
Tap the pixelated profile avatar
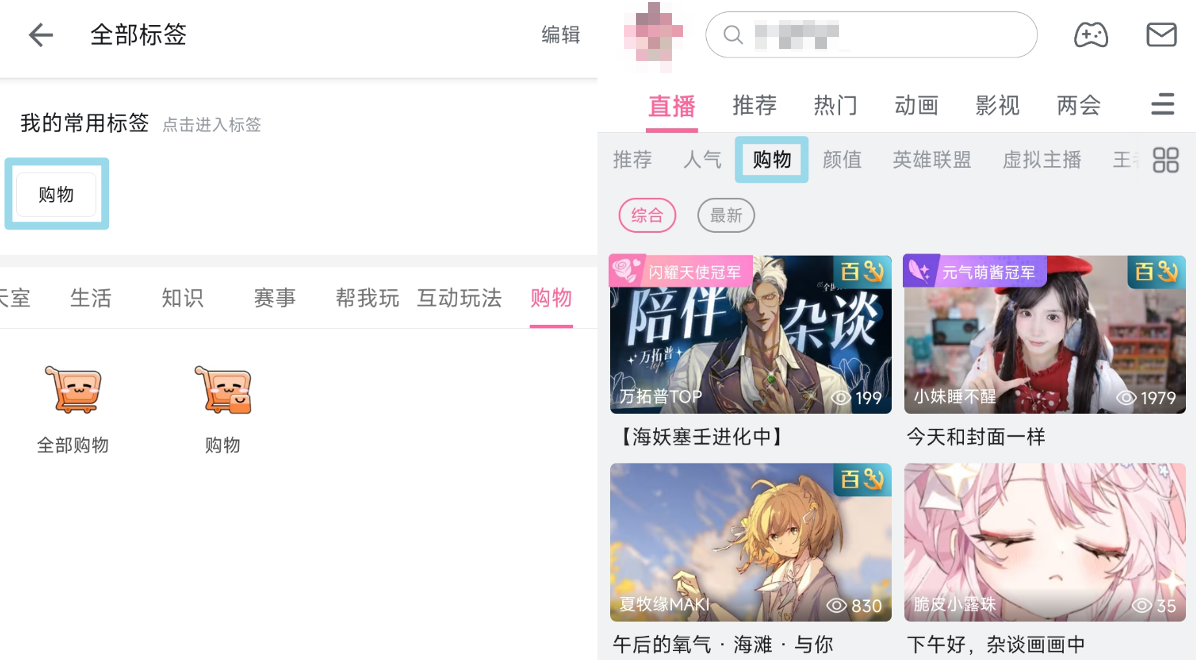pos(653,34)
